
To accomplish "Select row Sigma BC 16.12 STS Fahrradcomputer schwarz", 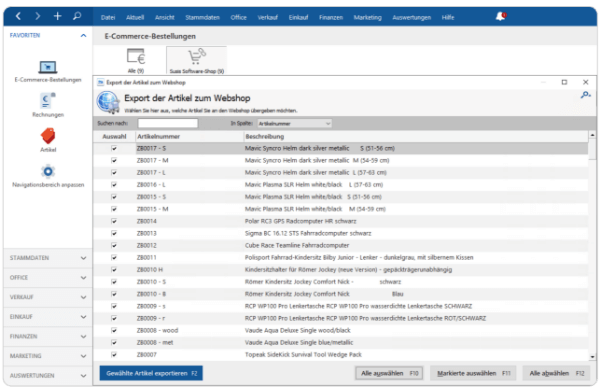I will [x=341, y=233].
